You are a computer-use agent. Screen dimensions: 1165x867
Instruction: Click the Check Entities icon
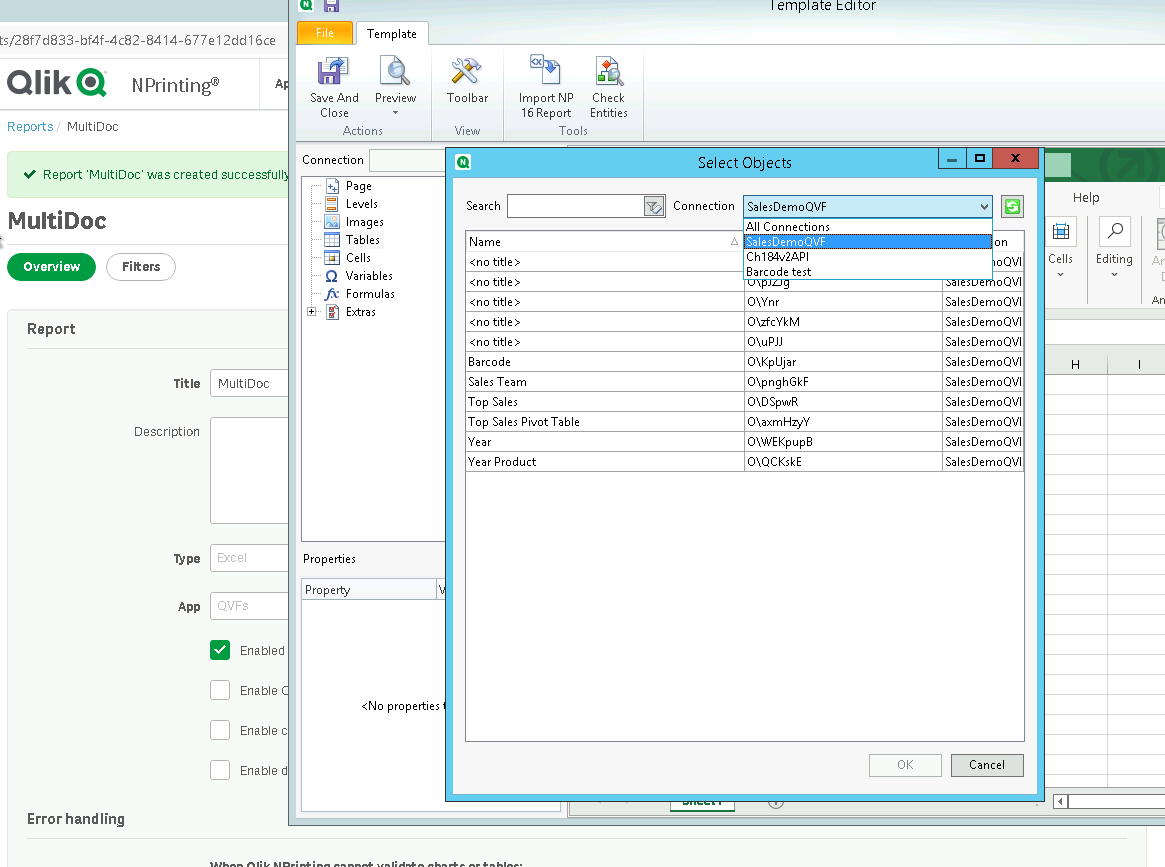click(609, 71)
